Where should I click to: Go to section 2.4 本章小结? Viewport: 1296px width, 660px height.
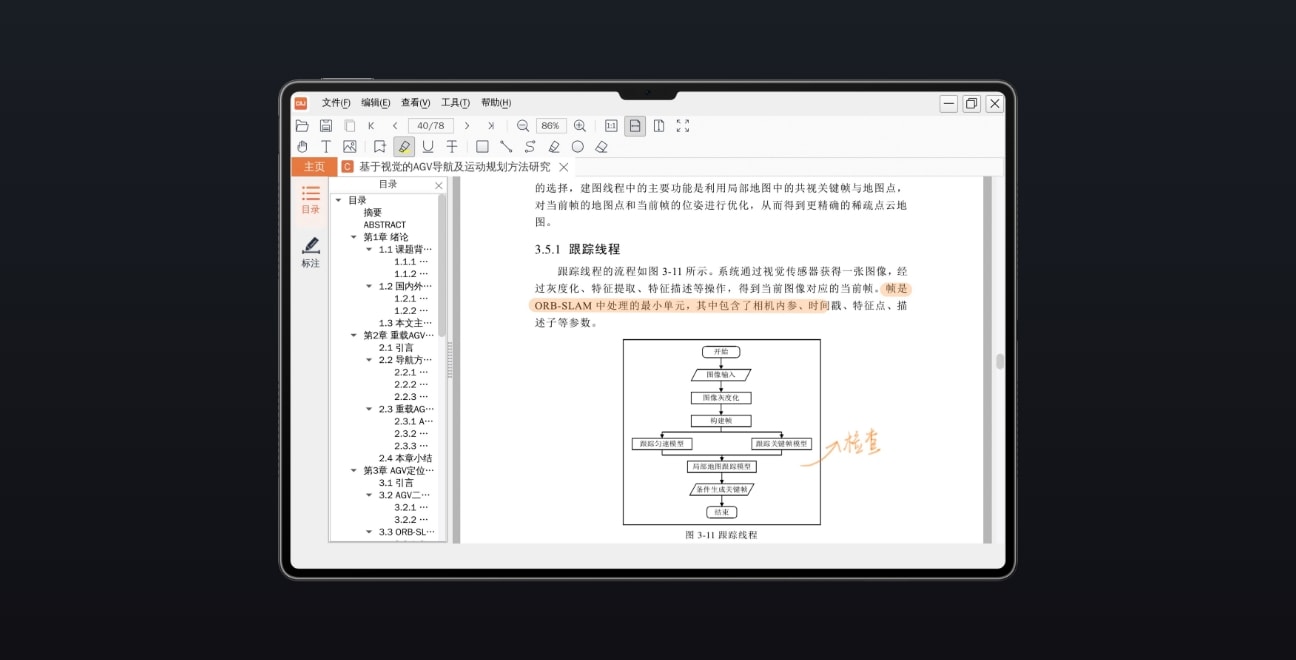point(407,457)
